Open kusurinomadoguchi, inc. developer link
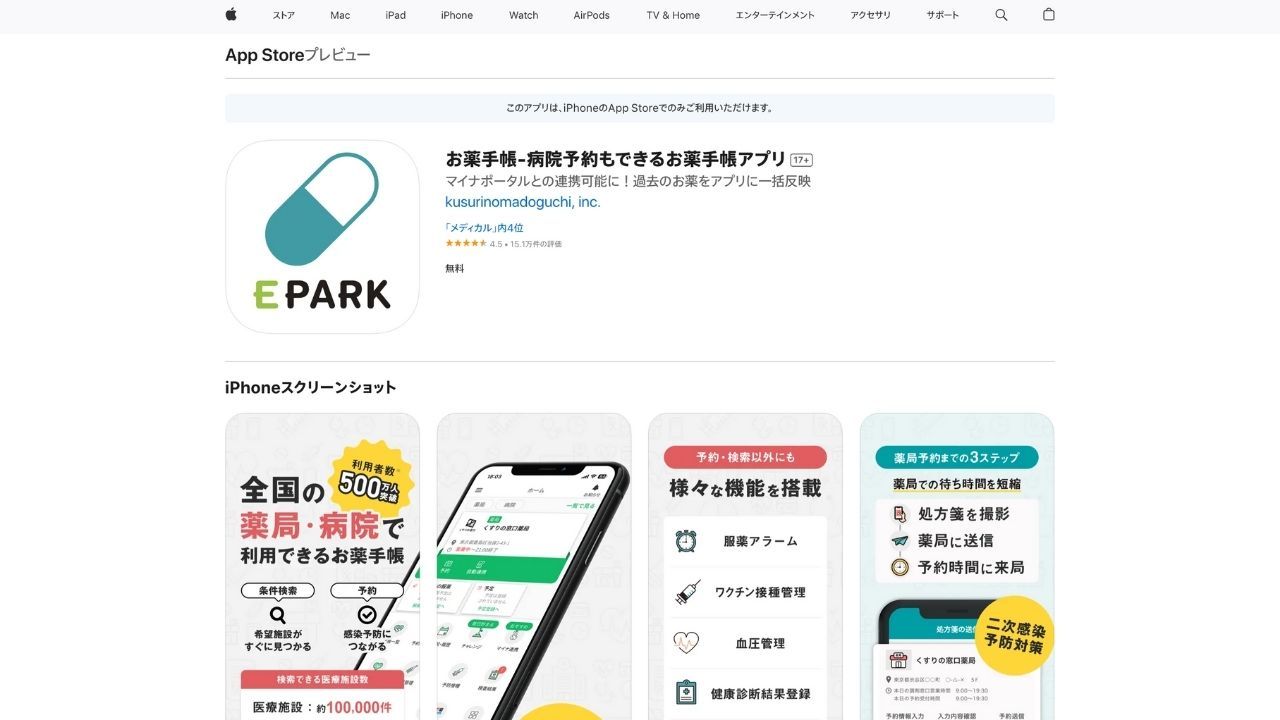The height and width of the screenshot is (720, 1280). coord(523,202)
